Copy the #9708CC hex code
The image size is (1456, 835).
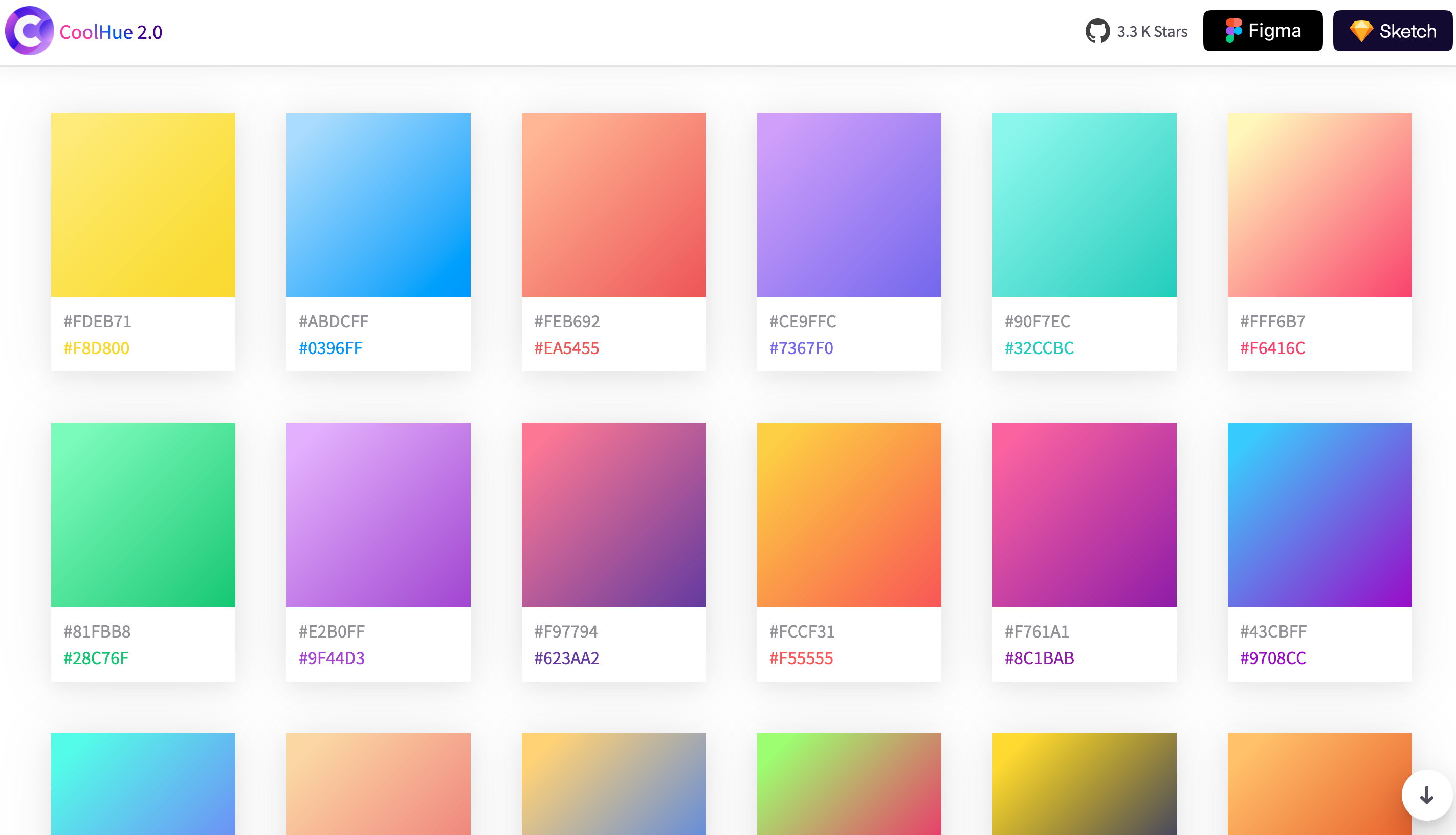pos(1273,658)
